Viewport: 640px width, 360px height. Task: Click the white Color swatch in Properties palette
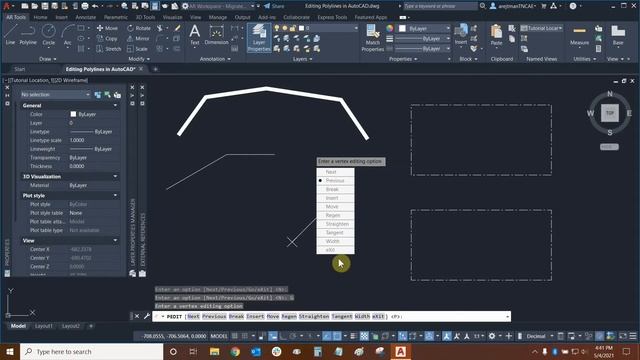[73, 114]
